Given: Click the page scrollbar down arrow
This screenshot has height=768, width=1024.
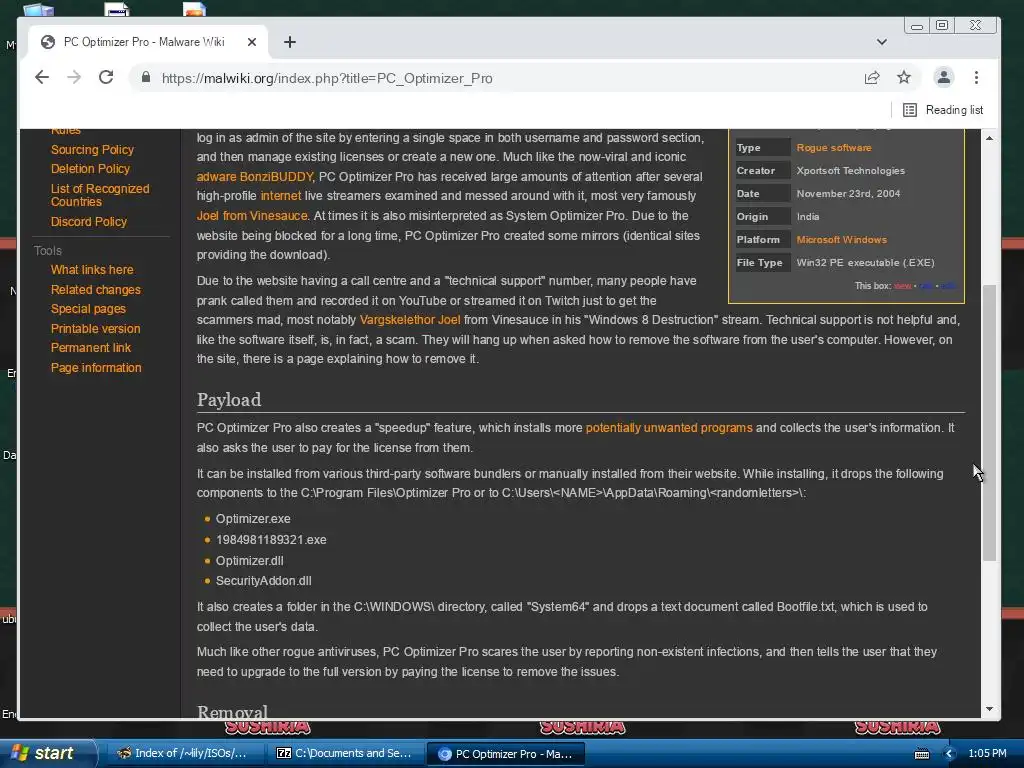Looking at the screenshot, I should coord(989,709).
